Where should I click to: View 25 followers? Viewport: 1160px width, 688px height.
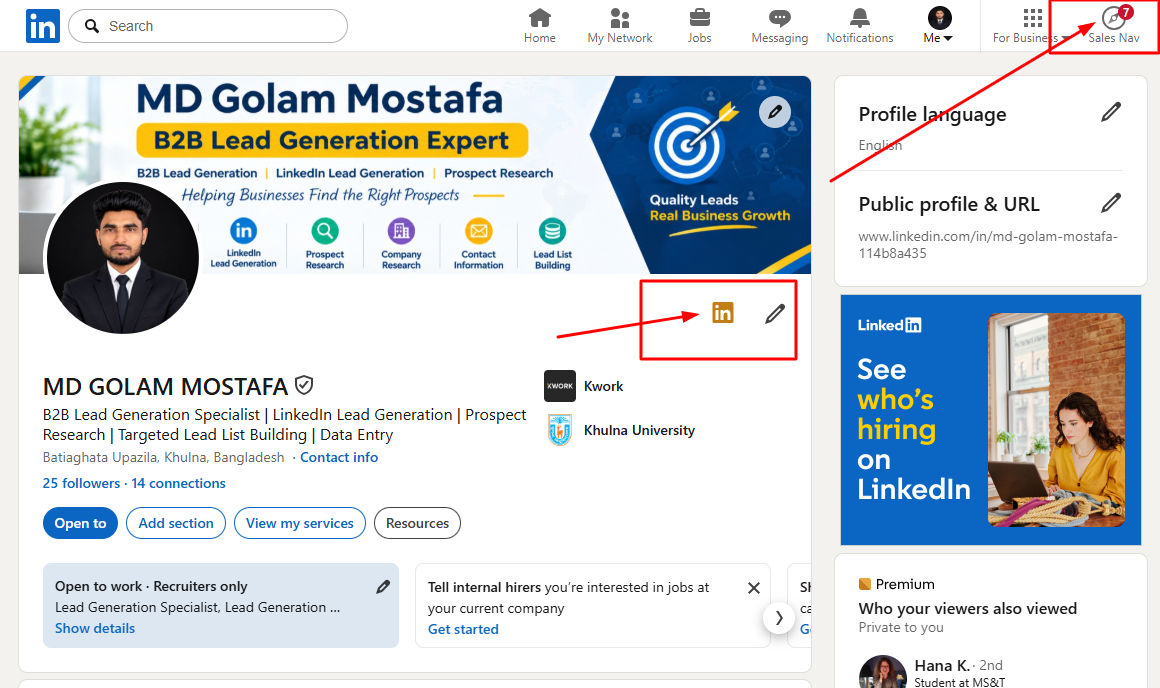point(81,483)
